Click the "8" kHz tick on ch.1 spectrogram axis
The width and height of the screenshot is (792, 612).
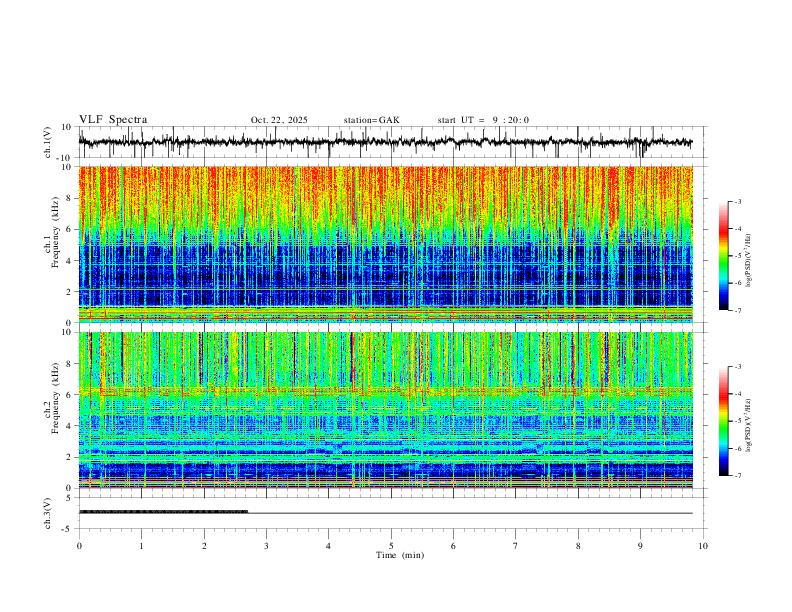69,198
